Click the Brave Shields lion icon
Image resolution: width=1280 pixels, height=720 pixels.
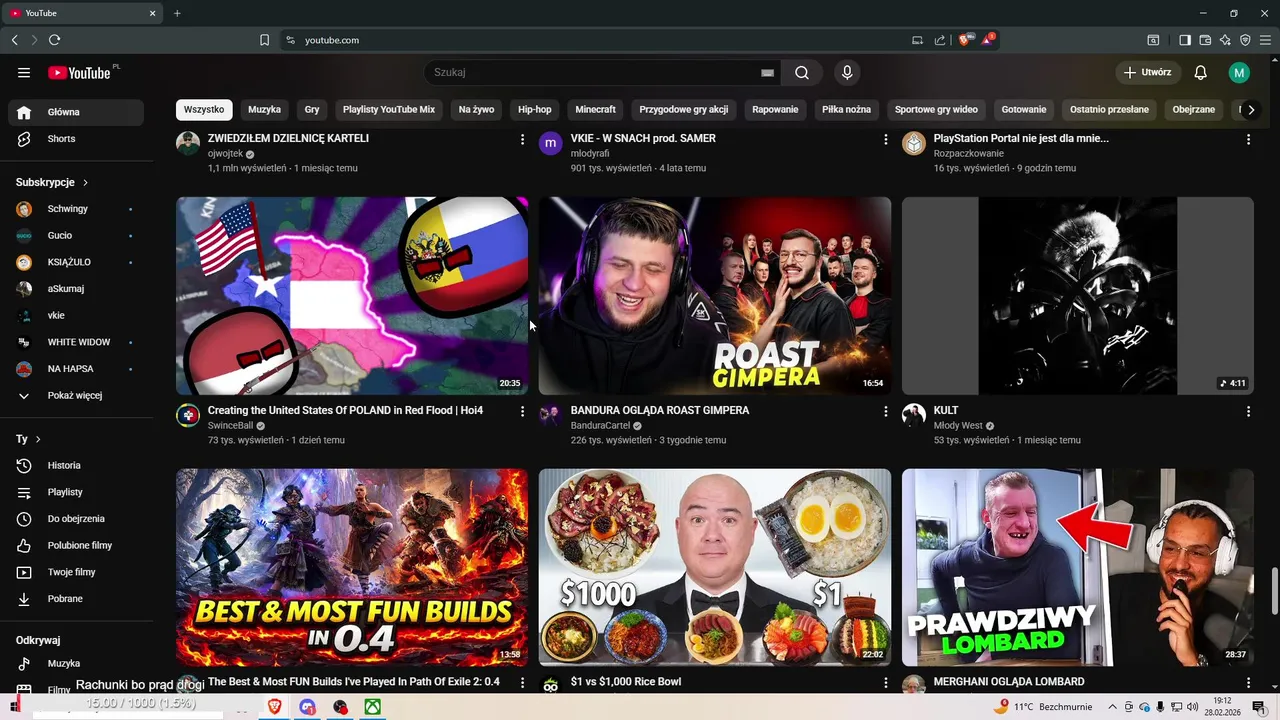tap(965, 40)
